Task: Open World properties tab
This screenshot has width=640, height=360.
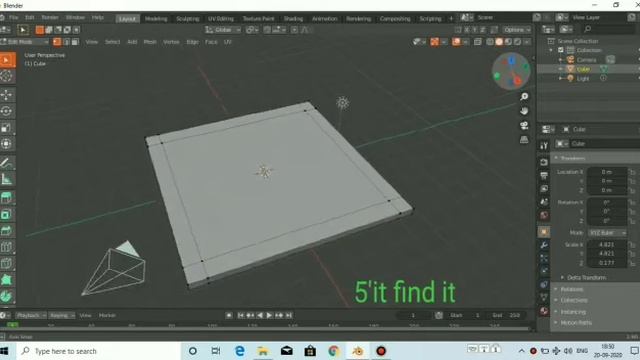Action: pyautogui.click(x=544, y=215)
